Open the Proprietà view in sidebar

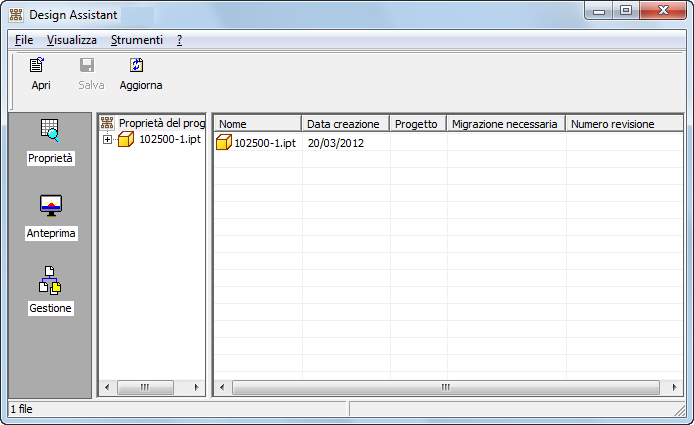pos(50,142)
